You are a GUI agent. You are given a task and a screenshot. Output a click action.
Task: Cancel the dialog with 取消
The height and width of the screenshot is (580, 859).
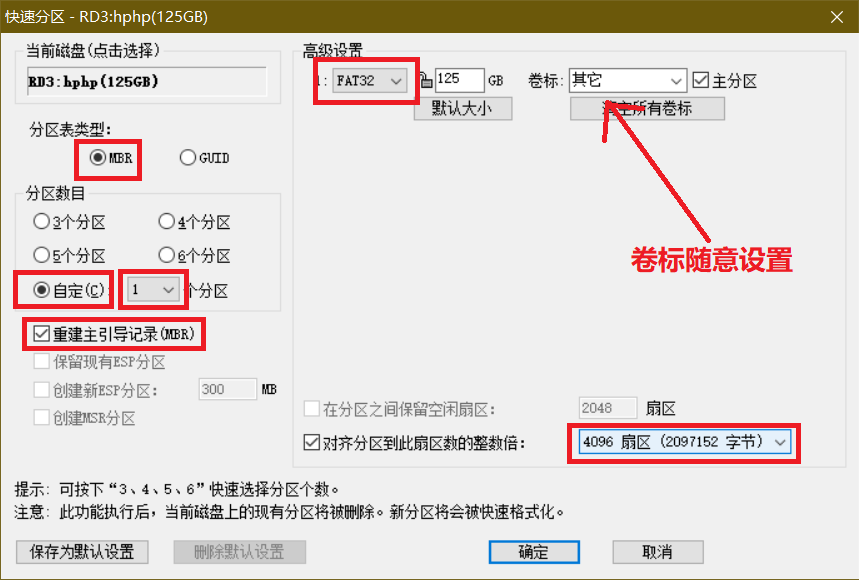point(657,552)
